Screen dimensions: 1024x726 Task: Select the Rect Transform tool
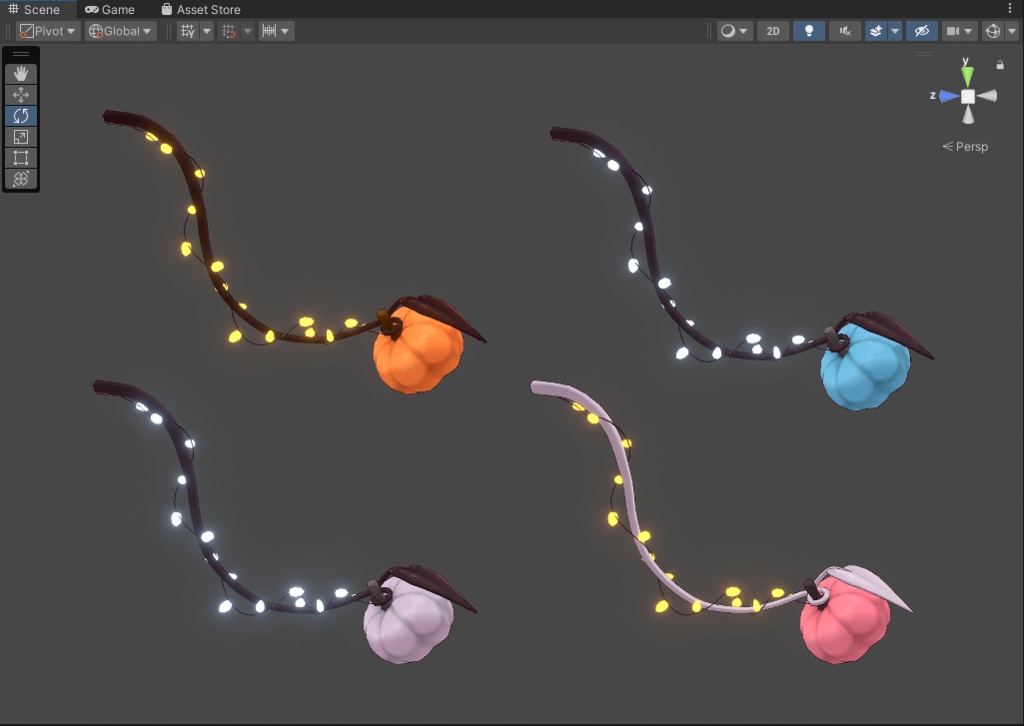coord(20,157)
